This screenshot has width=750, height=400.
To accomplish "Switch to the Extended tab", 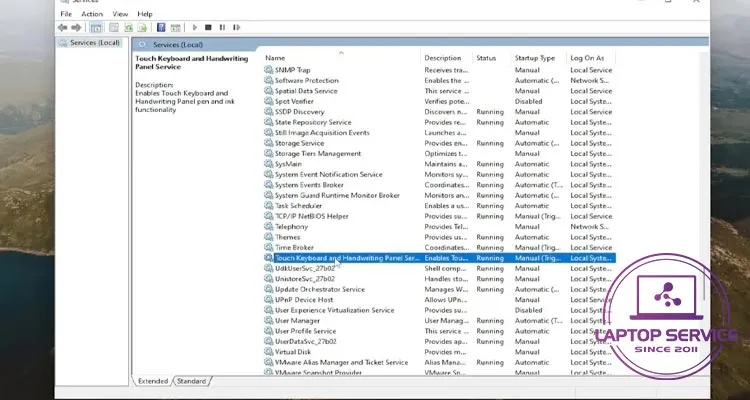I will coord(153,381).
